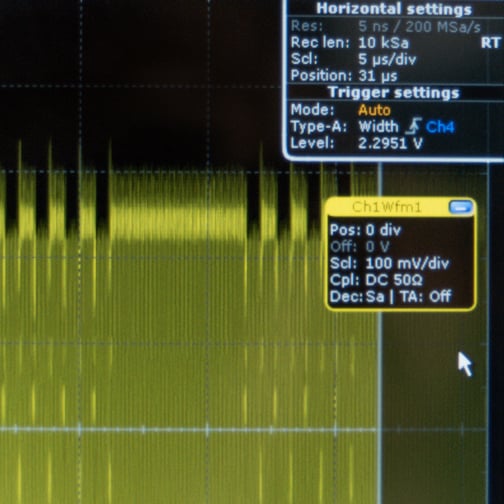Change channel Scl 100 mV/div

tap(407, 263)
